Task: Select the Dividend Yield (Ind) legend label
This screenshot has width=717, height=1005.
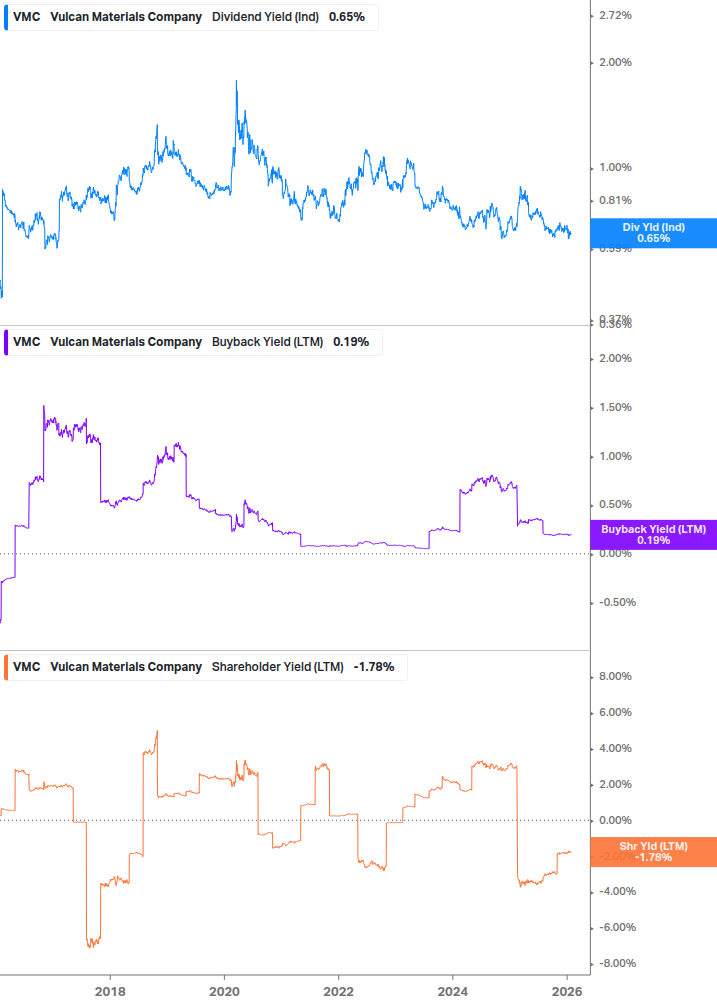Action: [265, 17]
